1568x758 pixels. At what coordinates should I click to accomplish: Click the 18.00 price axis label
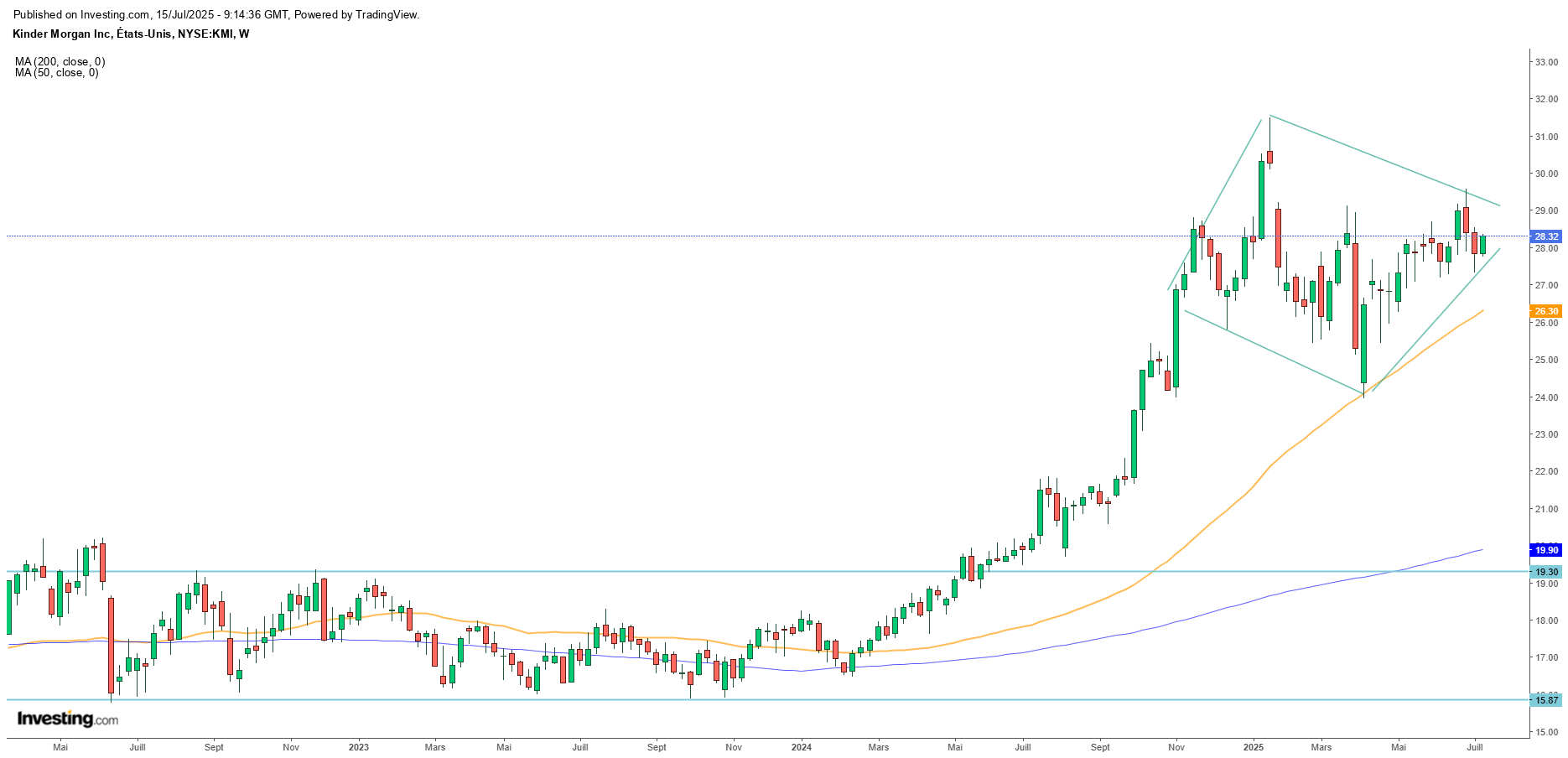click(1546, 620)
